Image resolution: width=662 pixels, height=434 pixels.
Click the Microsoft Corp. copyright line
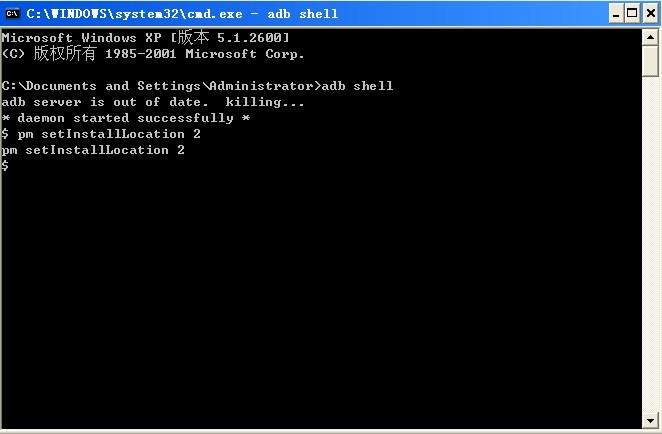154,54
